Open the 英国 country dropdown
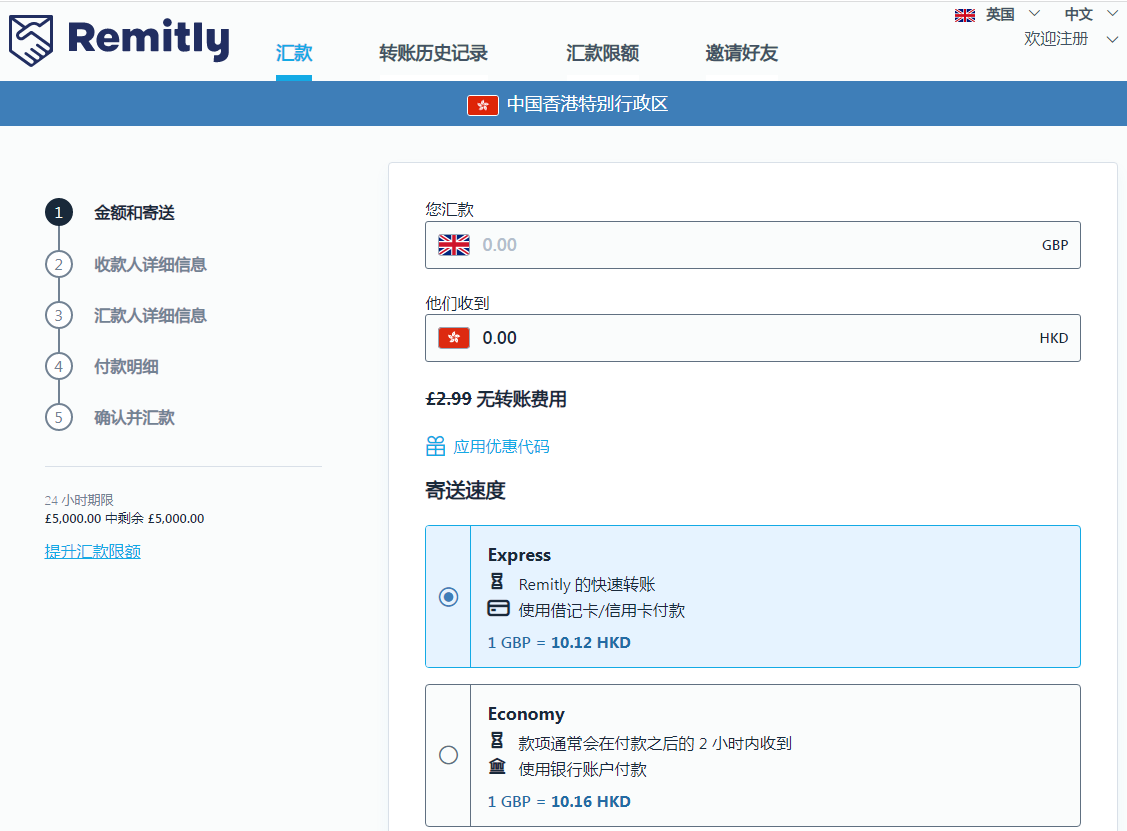 pyautogui.click(x=998, y=14)
